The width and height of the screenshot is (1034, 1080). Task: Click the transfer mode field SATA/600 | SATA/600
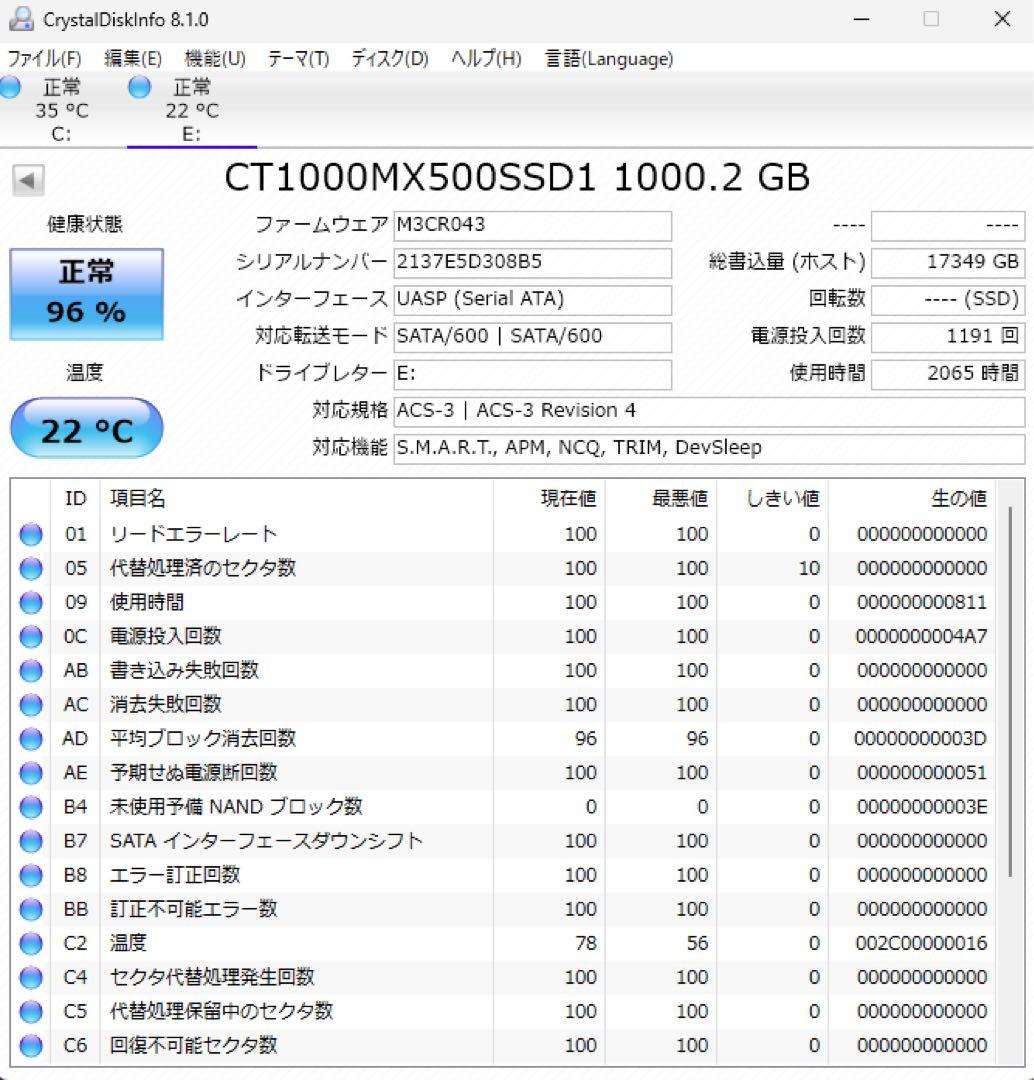click(532, 338)
